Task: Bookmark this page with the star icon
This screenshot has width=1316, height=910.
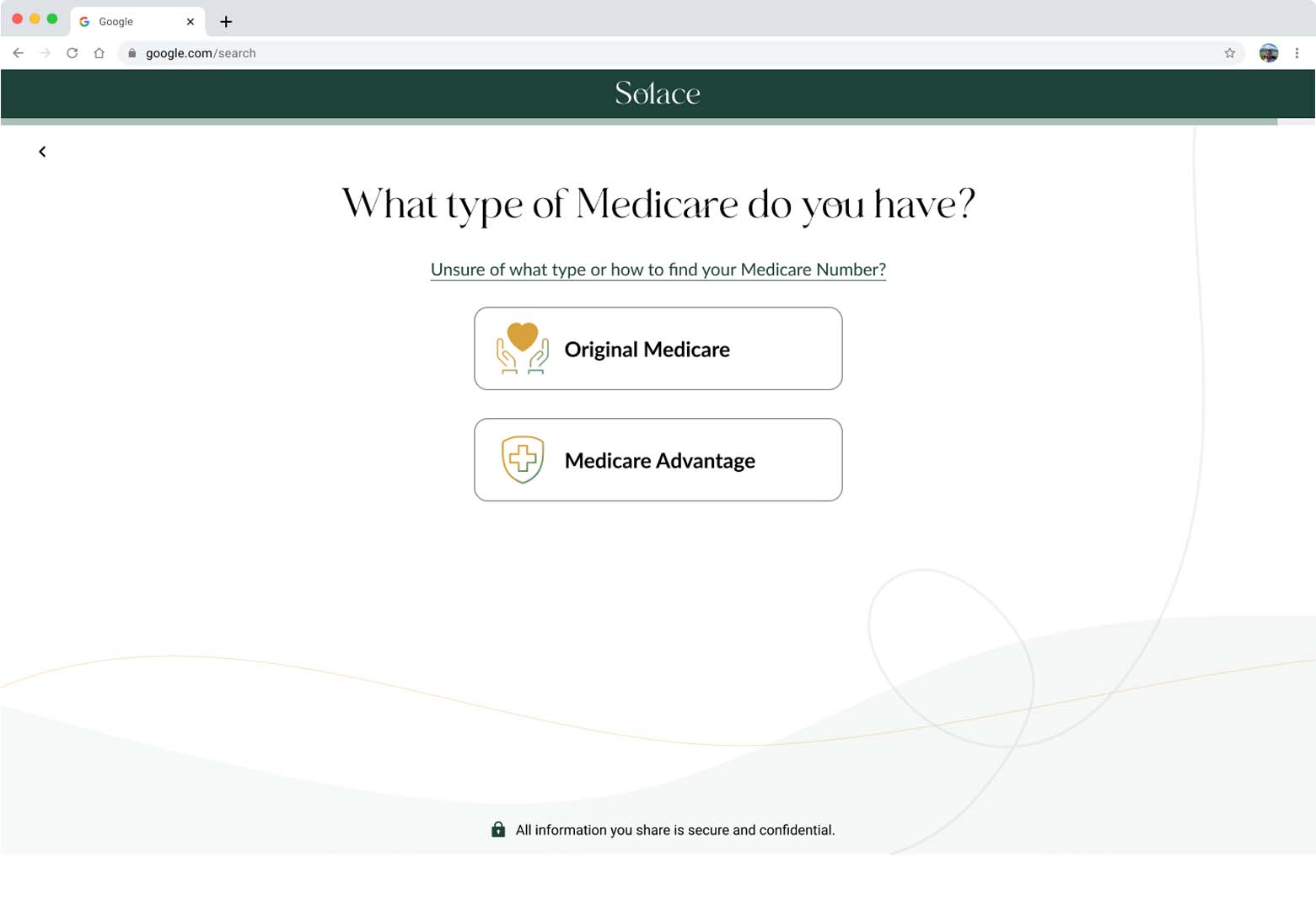Action: [x=1229, y=53]
